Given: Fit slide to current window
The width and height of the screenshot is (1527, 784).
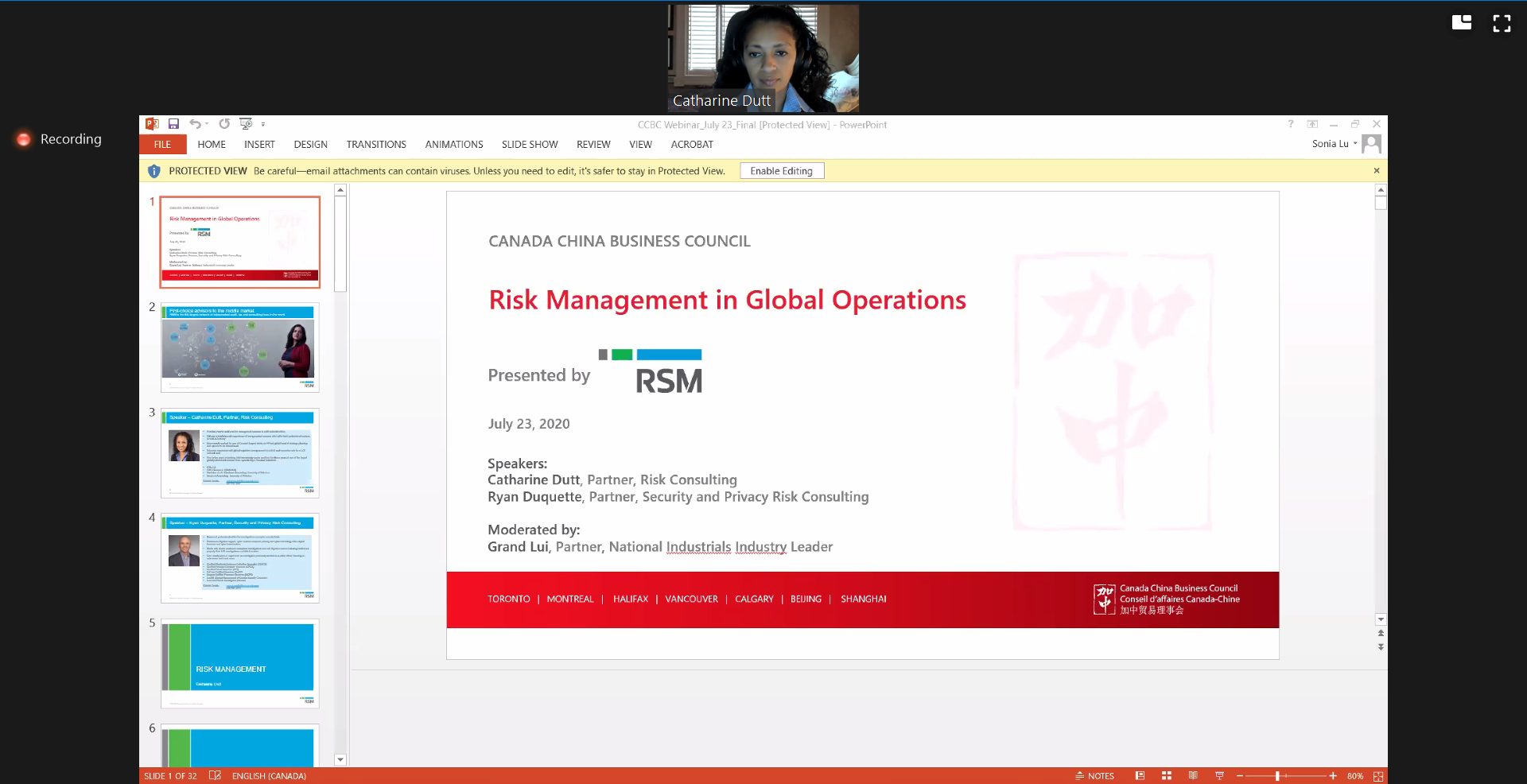Looking at the screenshot, I should [1378, 776].
